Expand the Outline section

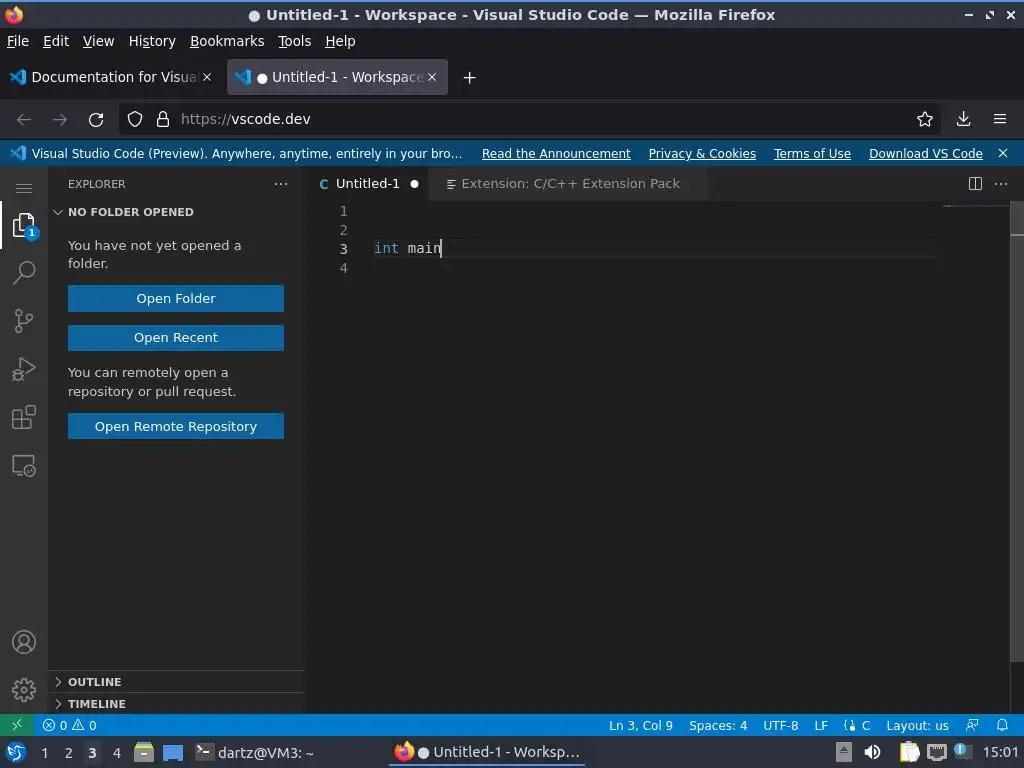point(176,682)
